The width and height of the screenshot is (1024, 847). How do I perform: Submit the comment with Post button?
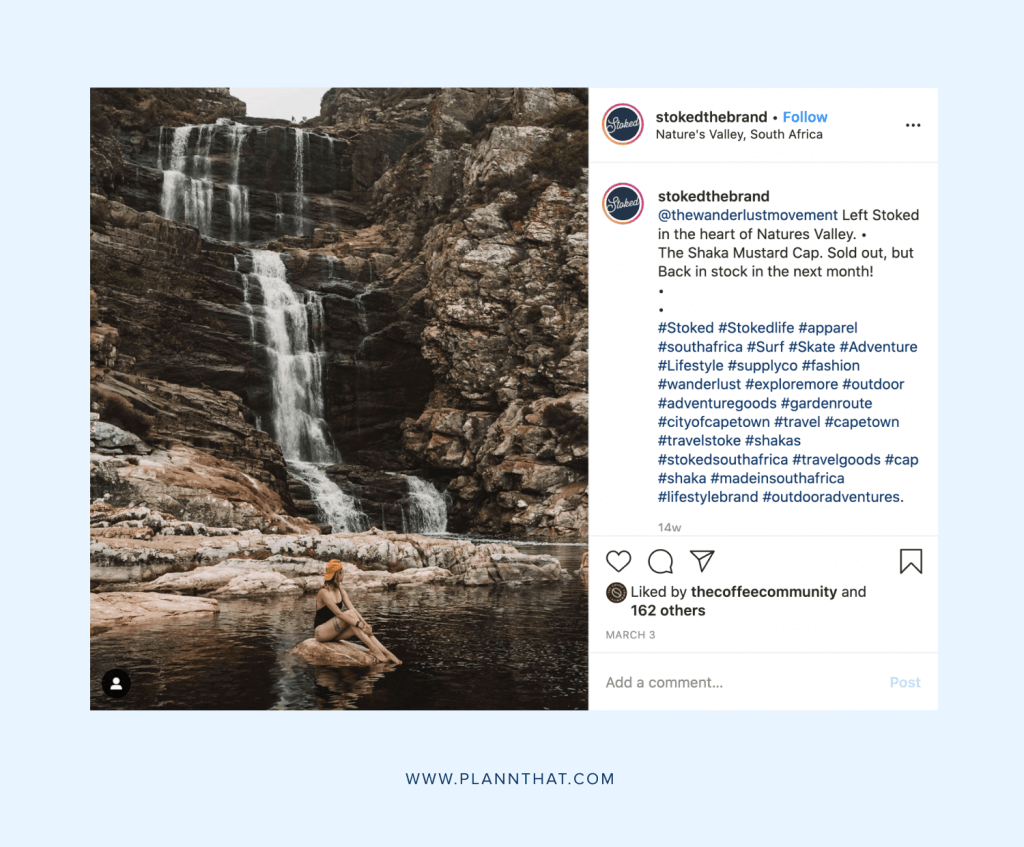click(x=904, y=682)
